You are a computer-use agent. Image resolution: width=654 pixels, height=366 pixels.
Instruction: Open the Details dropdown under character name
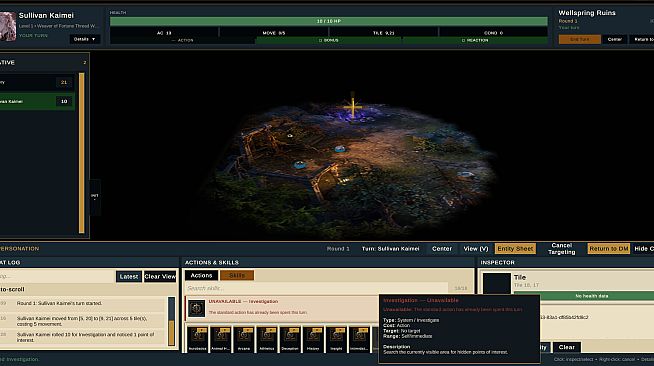click(85, 39)
